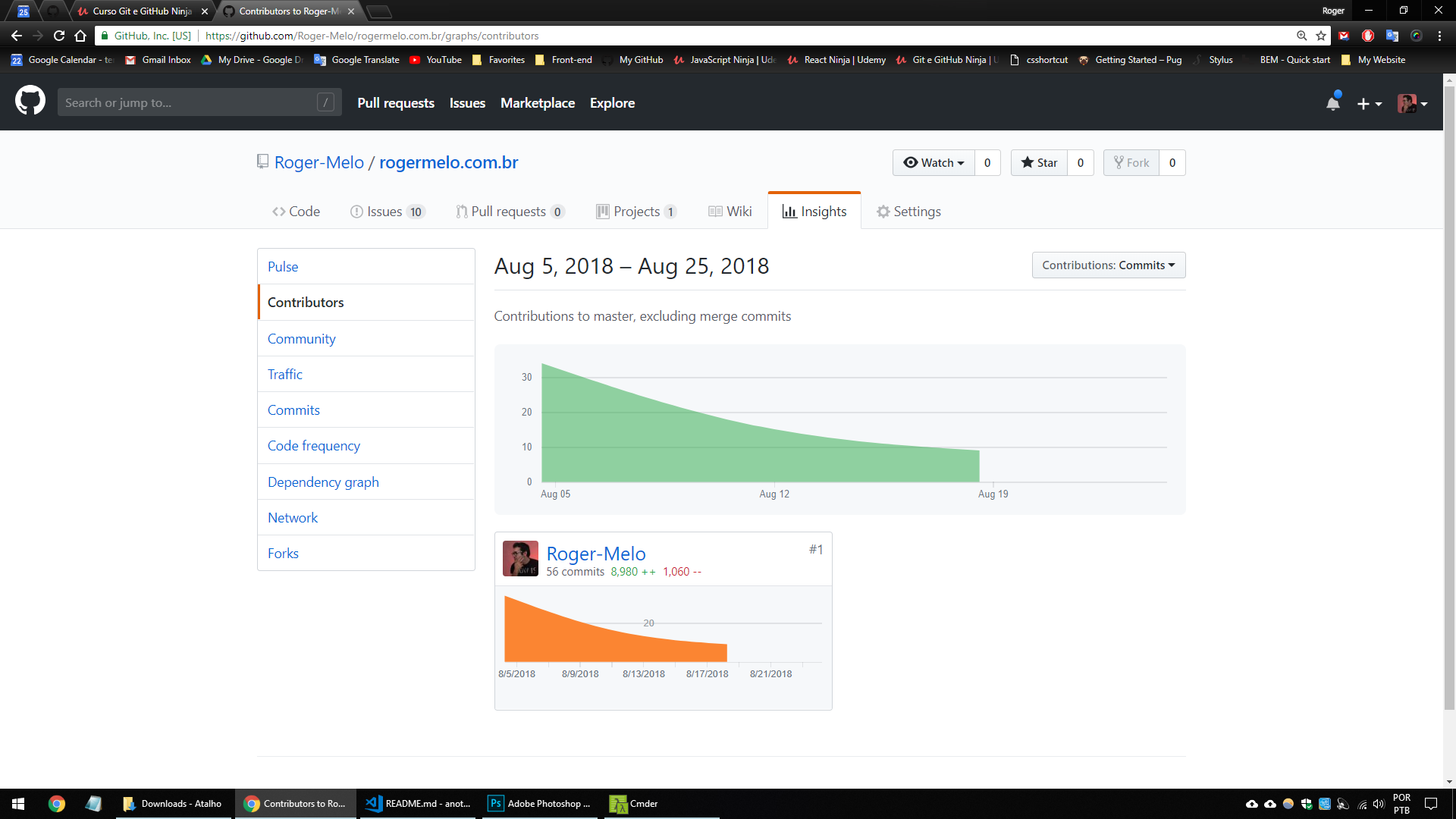Click the Gmail extension icon
The image size is (1456, 819).
coord(1344,36)
